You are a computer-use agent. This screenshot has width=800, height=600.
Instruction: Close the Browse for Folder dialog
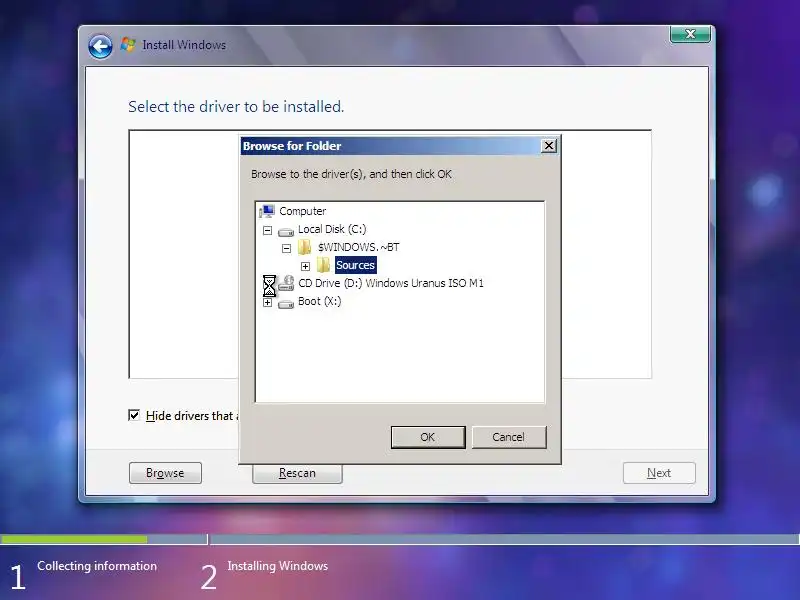pos(548,146)
